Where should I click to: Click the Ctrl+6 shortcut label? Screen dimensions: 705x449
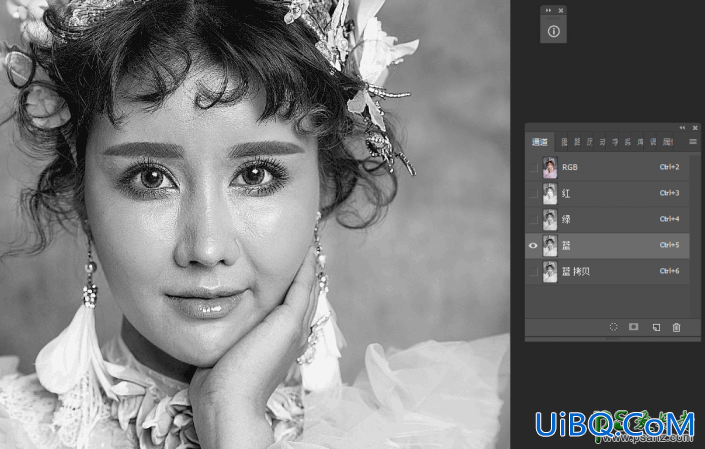669,271
